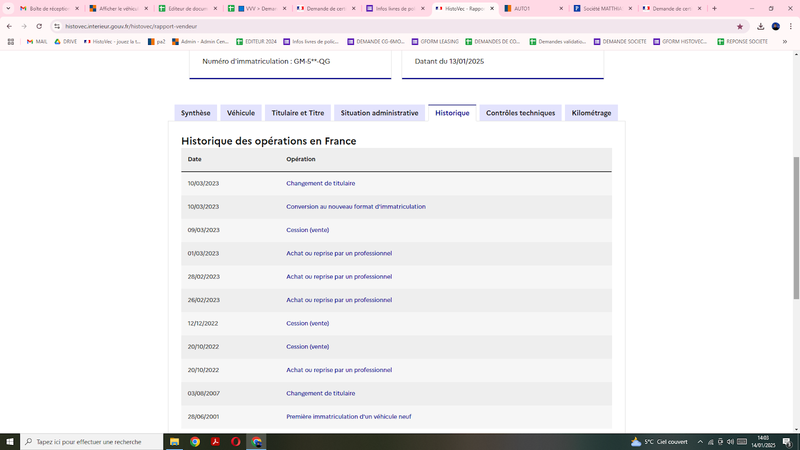
Task: Click 'Changement de titulaire' dated 10/03/2023
Action: click(320, 183)
